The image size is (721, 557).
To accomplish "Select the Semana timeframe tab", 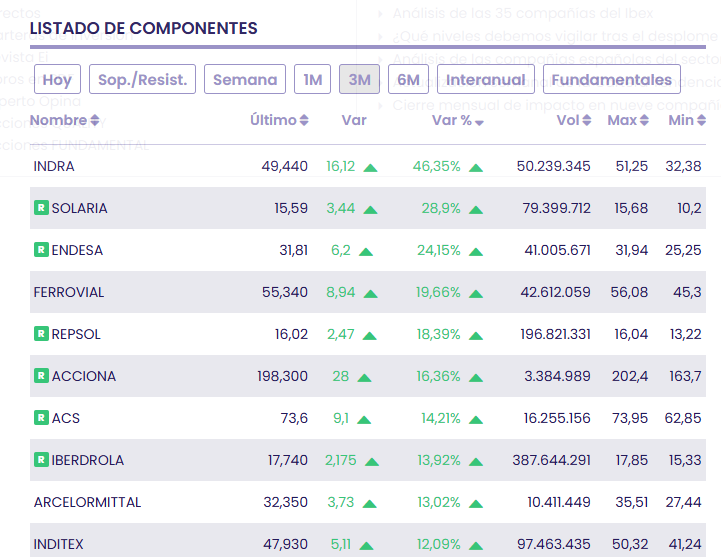I will tap(245, 80).
